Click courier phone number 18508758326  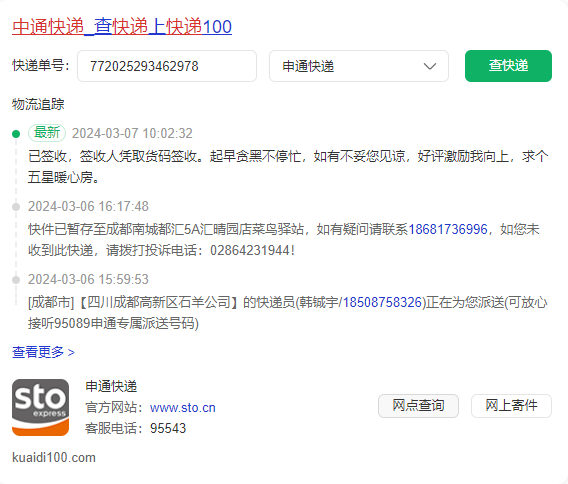click(x=382, y=302)
